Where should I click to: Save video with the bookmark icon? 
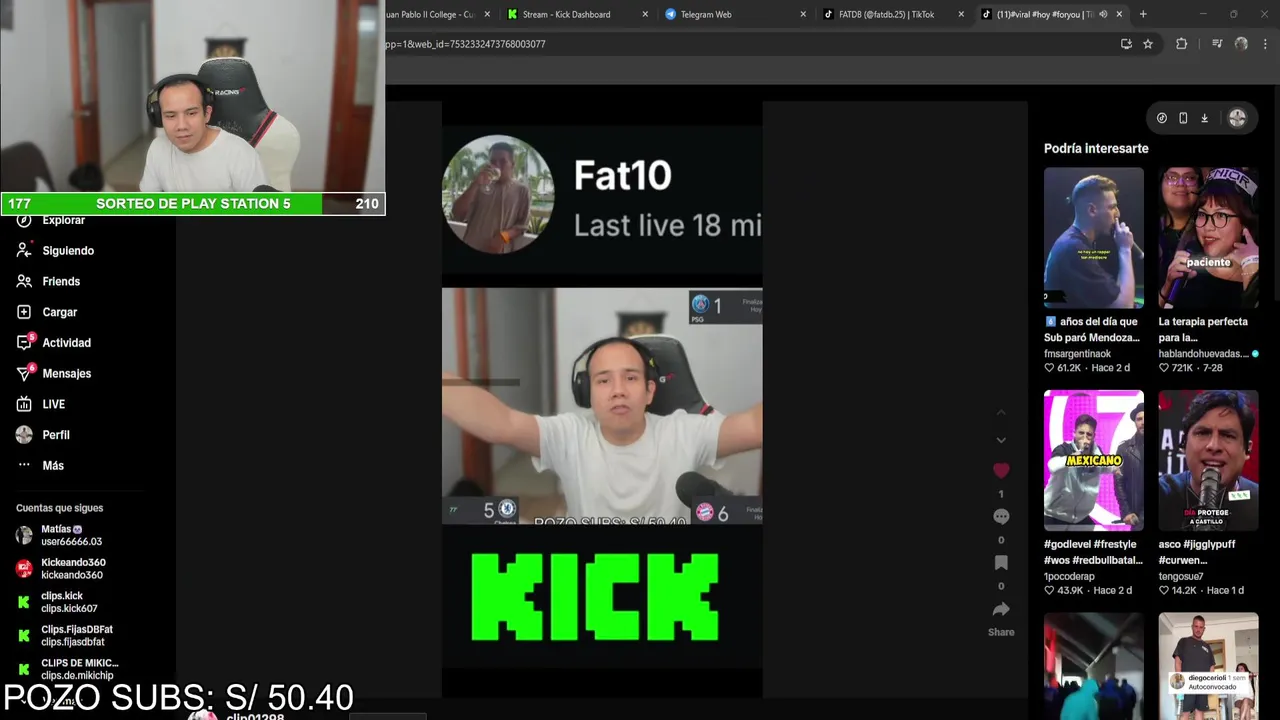1001,563
